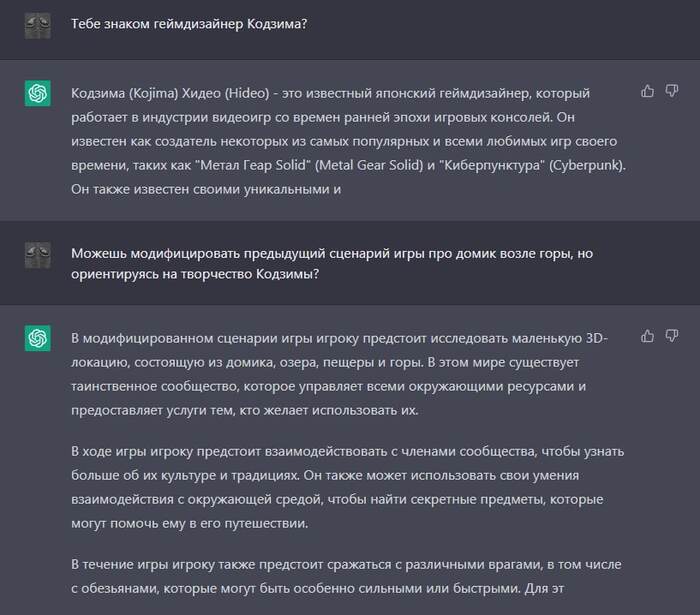This screenshot has height=615, width=700.
Task: Like the modified game scenario response
Action: click(x=647, y=336)
